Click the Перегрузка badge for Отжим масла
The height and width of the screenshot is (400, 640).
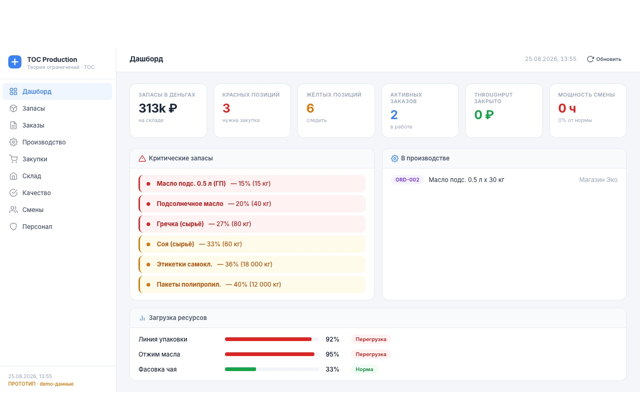pos(371,354)
